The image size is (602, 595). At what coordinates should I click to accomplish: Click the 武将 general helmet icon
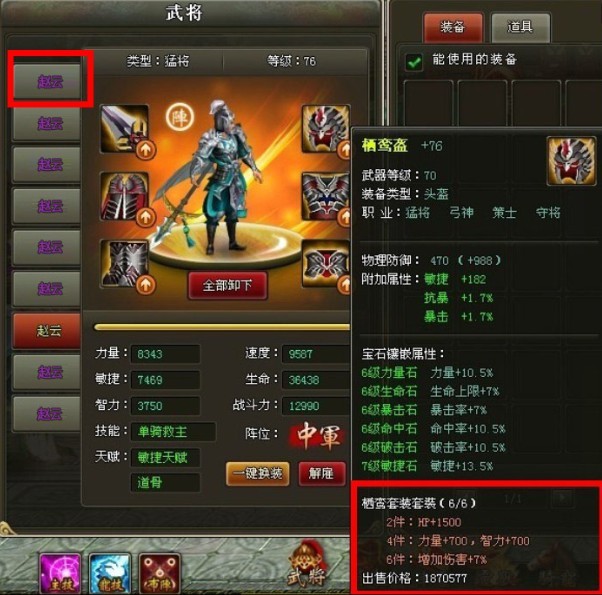coord(308,564)
